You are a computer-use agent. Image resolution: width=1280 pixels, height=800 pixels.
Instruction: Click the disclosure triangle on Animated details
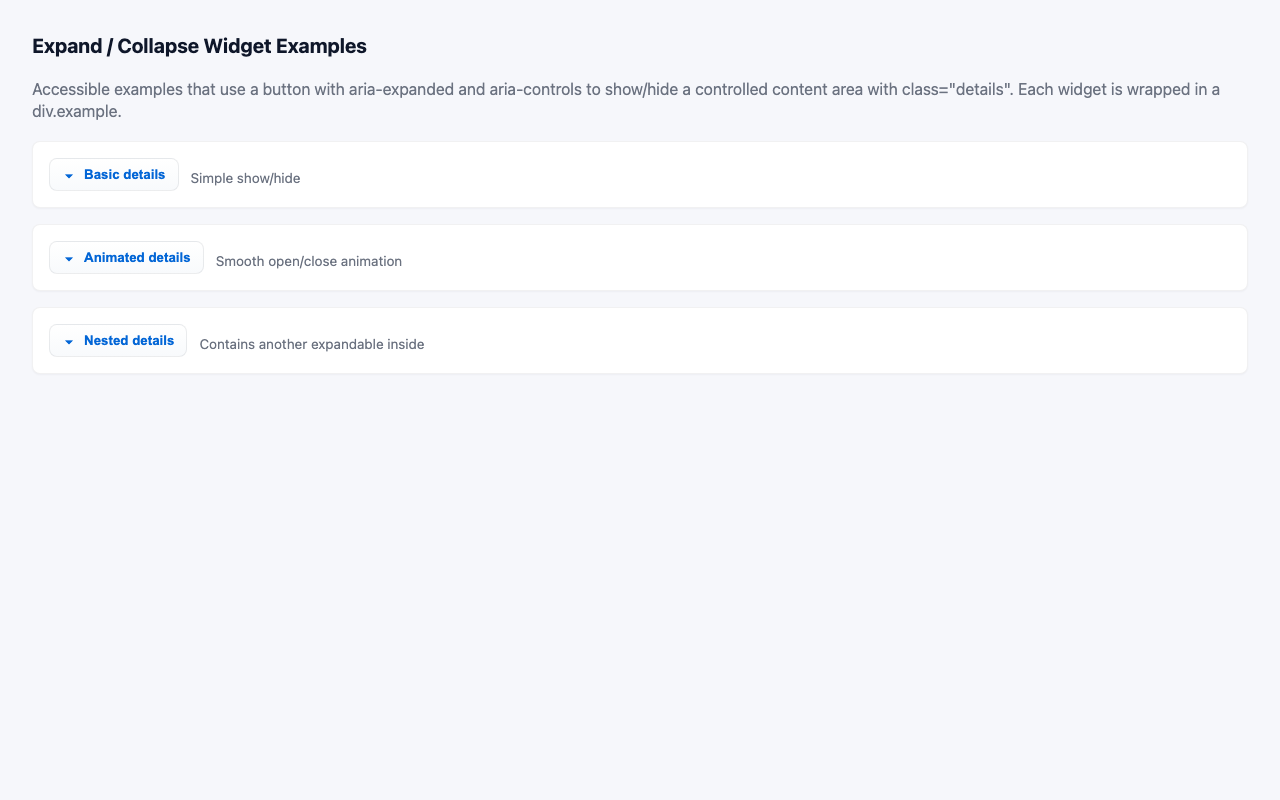68,258
